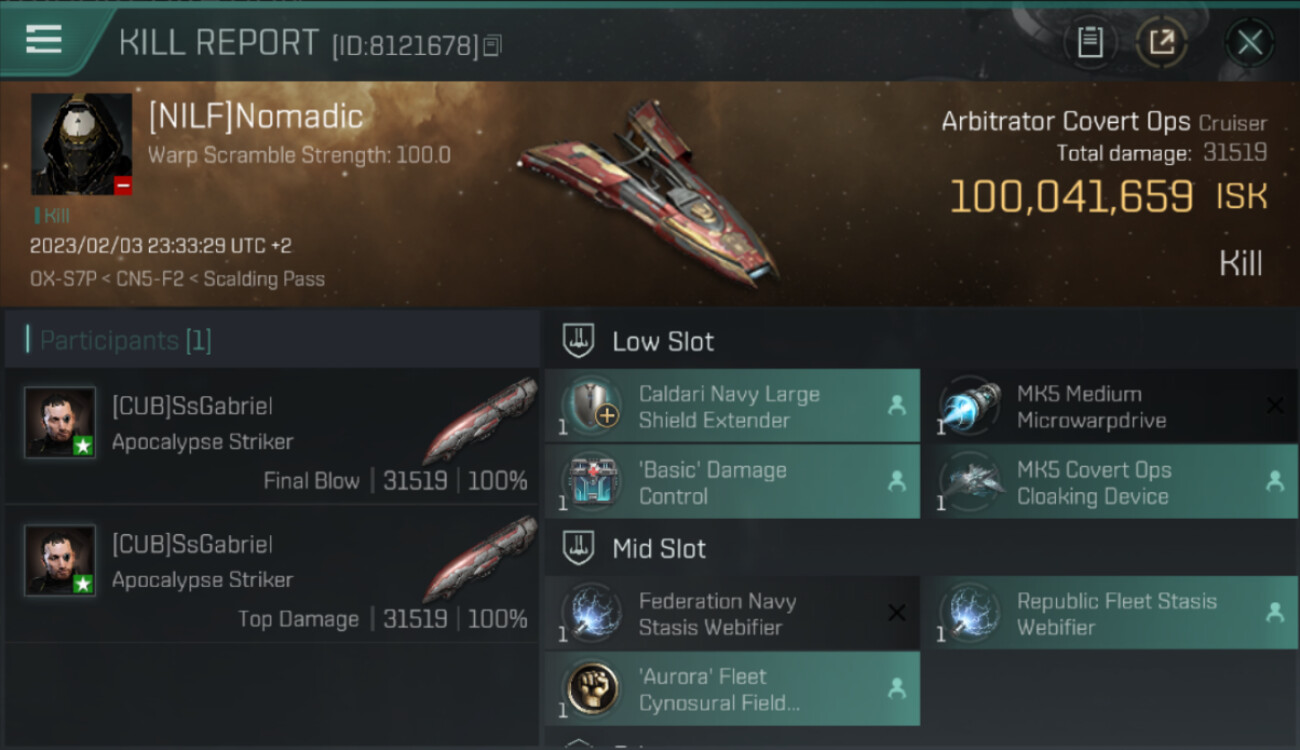
Task: Select the MK5 Medium Microwarpdrive module
Action: (1111, 406)
